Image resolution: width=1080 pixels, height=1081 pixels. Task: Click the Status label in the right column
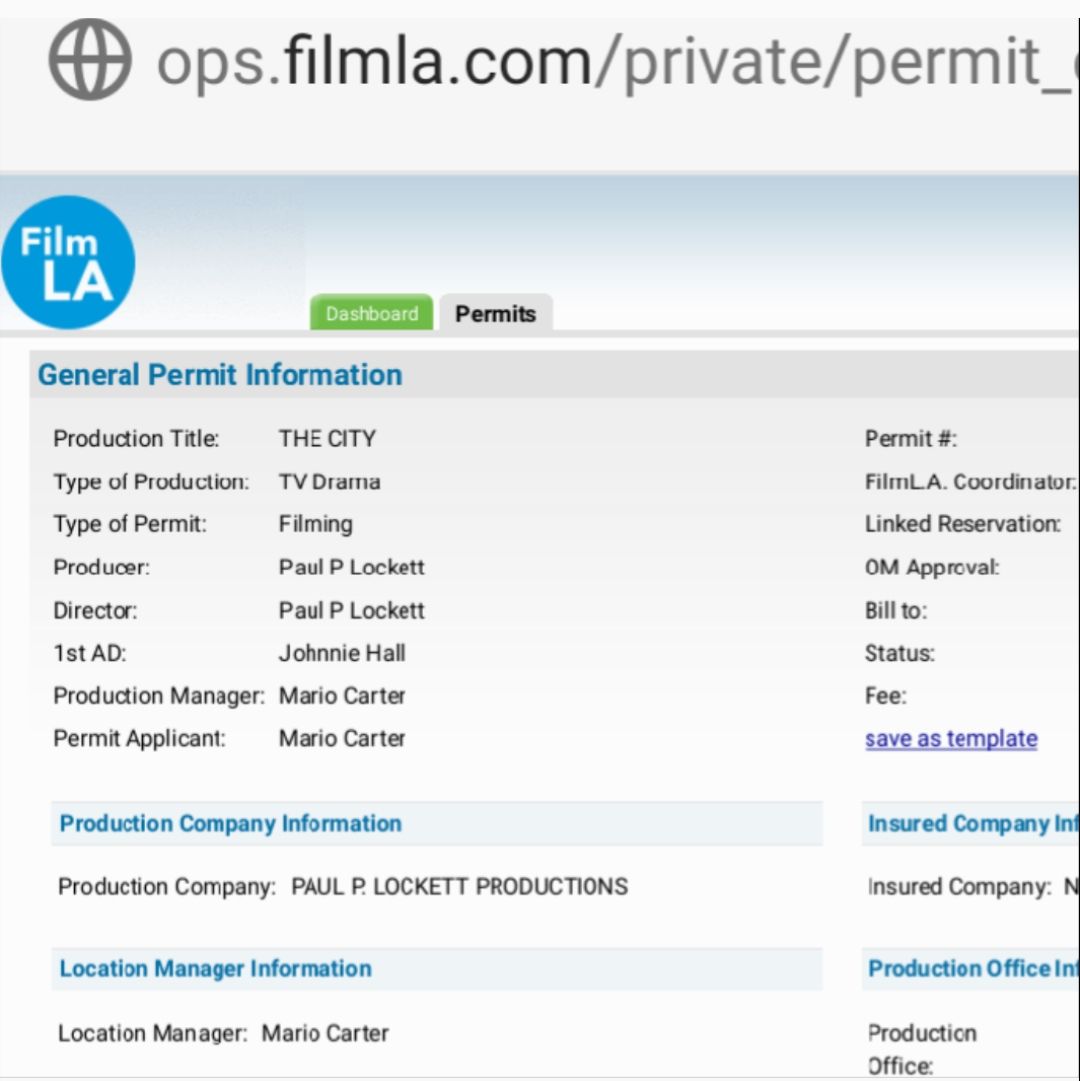pyautogui.click(x=899, y=653)
